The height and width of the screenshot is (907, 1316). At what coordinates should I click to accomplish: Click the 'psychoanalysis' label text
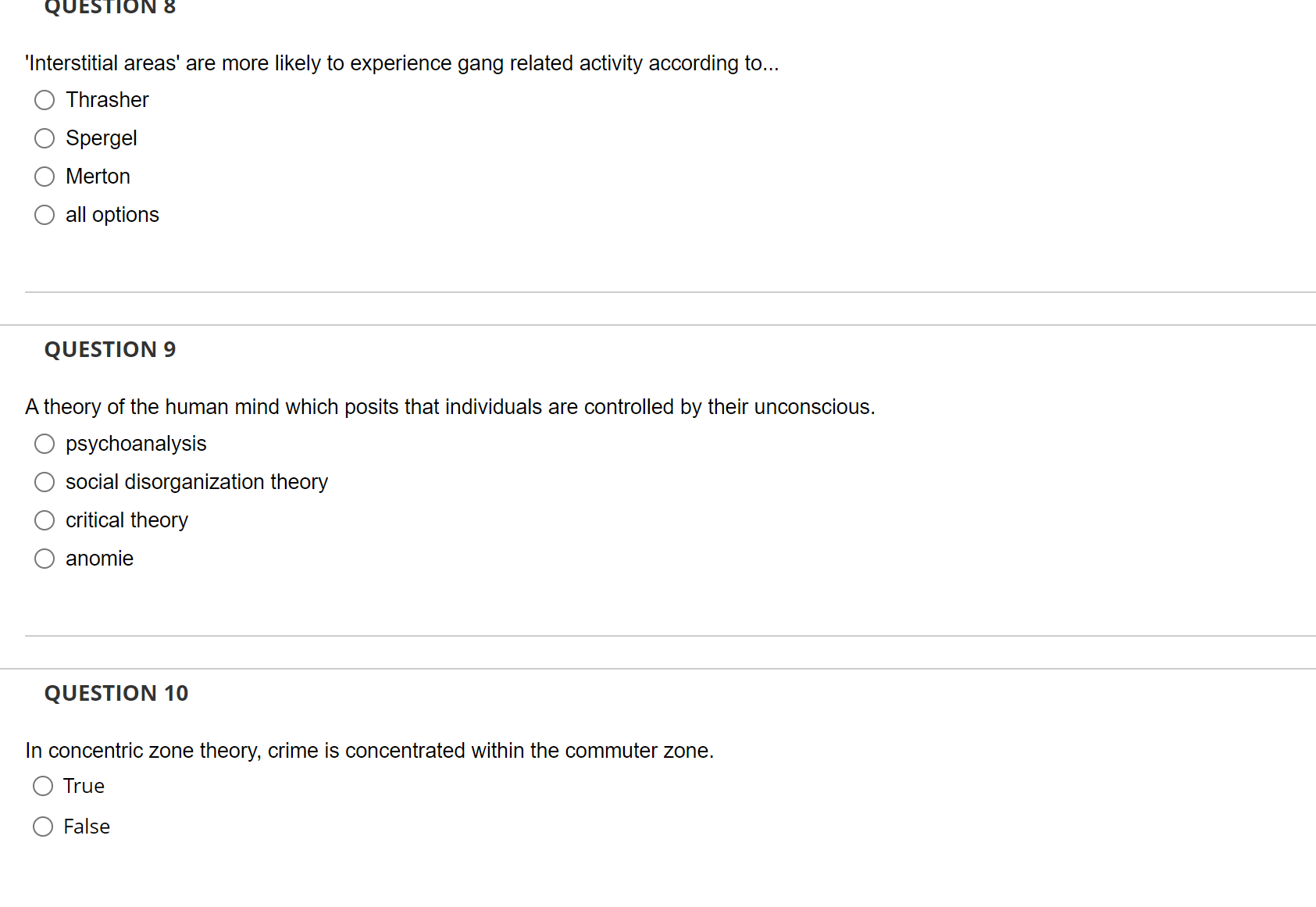pos(136,444)
